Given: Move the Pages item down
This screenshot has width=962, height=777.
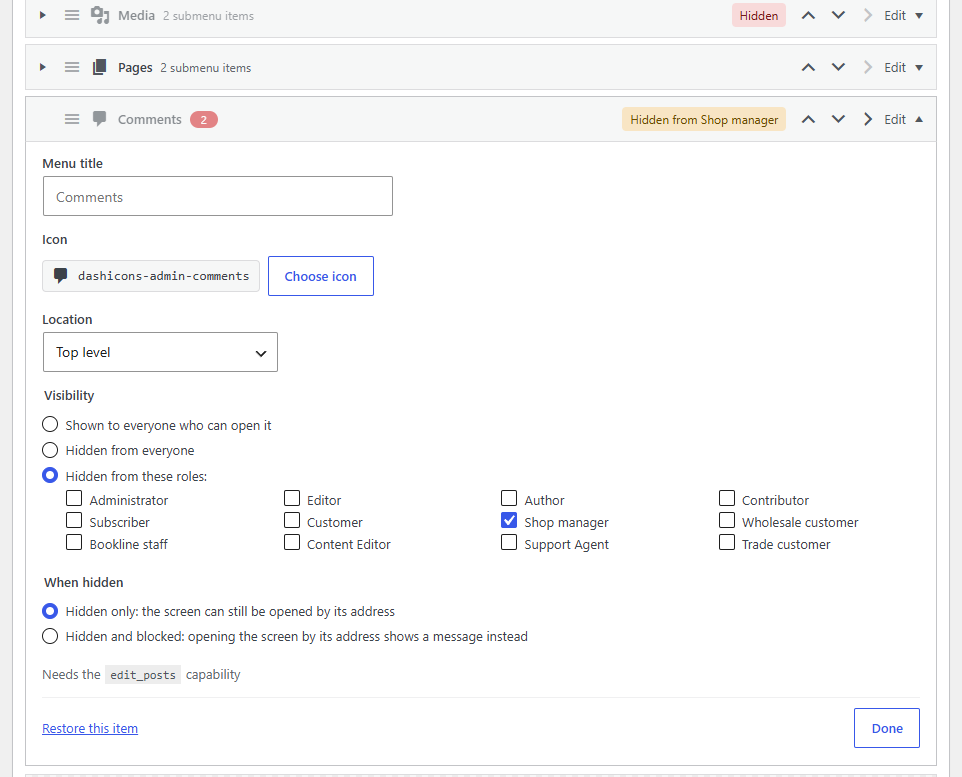Looking at the screenshot, I should point(838,68).
